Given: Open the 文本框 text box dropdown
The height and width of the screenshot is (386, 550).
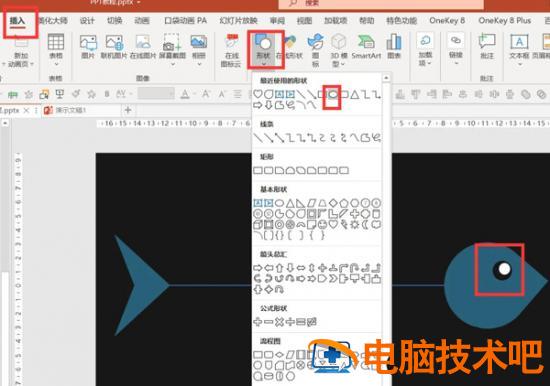Looking at the screenshot, I should click(519, 49).
